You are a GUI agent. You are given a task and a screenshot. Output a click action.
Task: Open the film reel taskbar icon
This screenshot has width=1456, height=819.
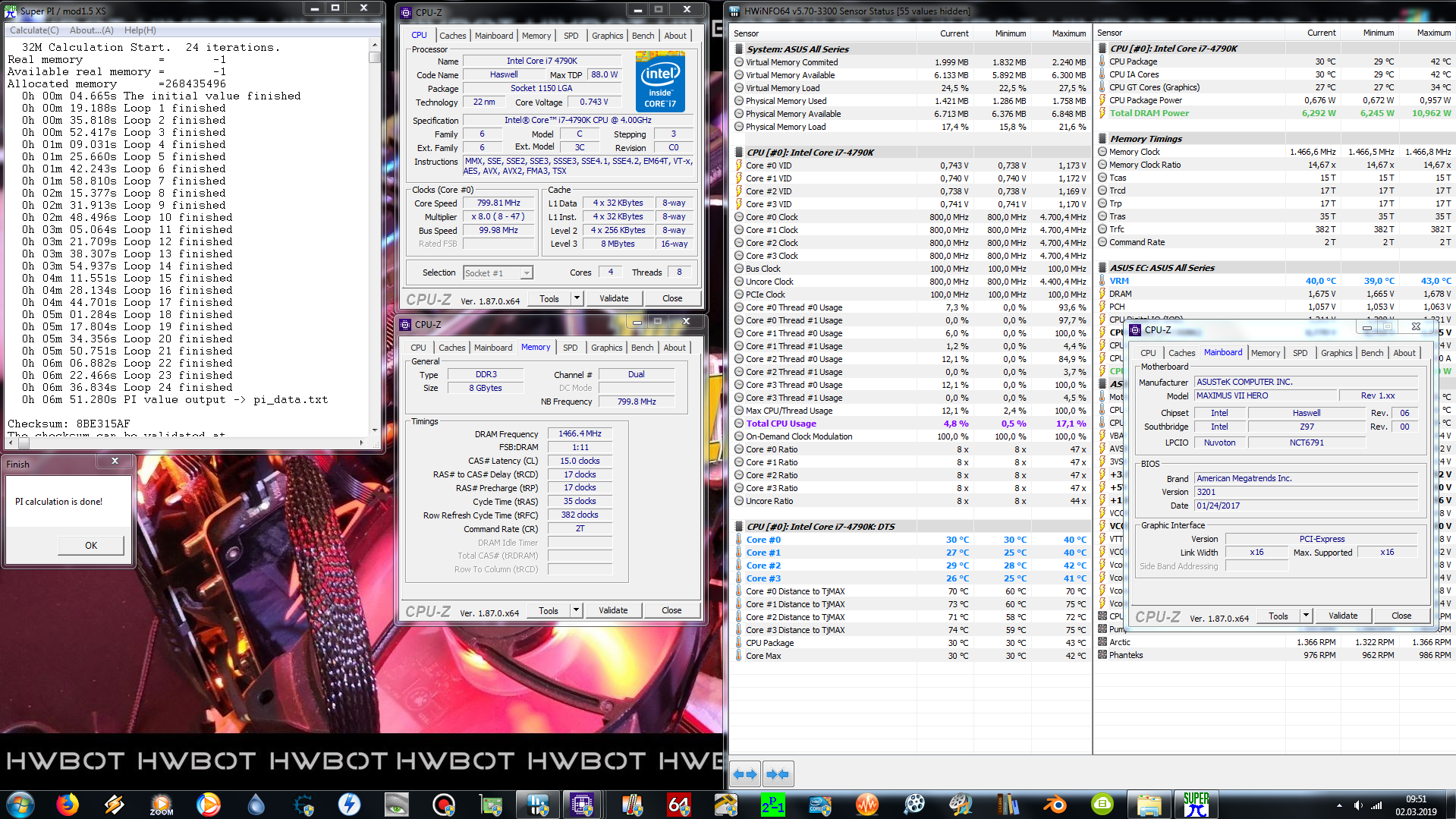[914, 804]
